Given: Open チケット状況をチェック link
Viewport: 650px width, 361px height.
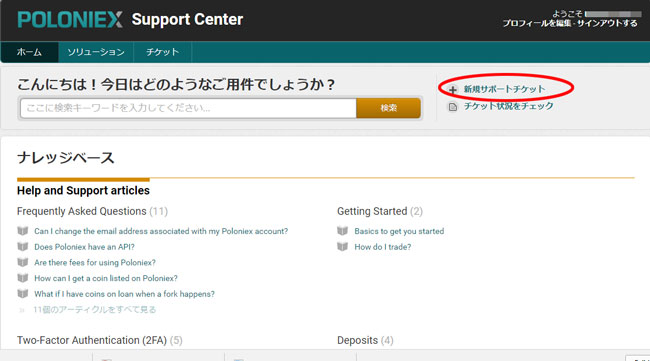Looking at the screenshot, I should point(508,106).
